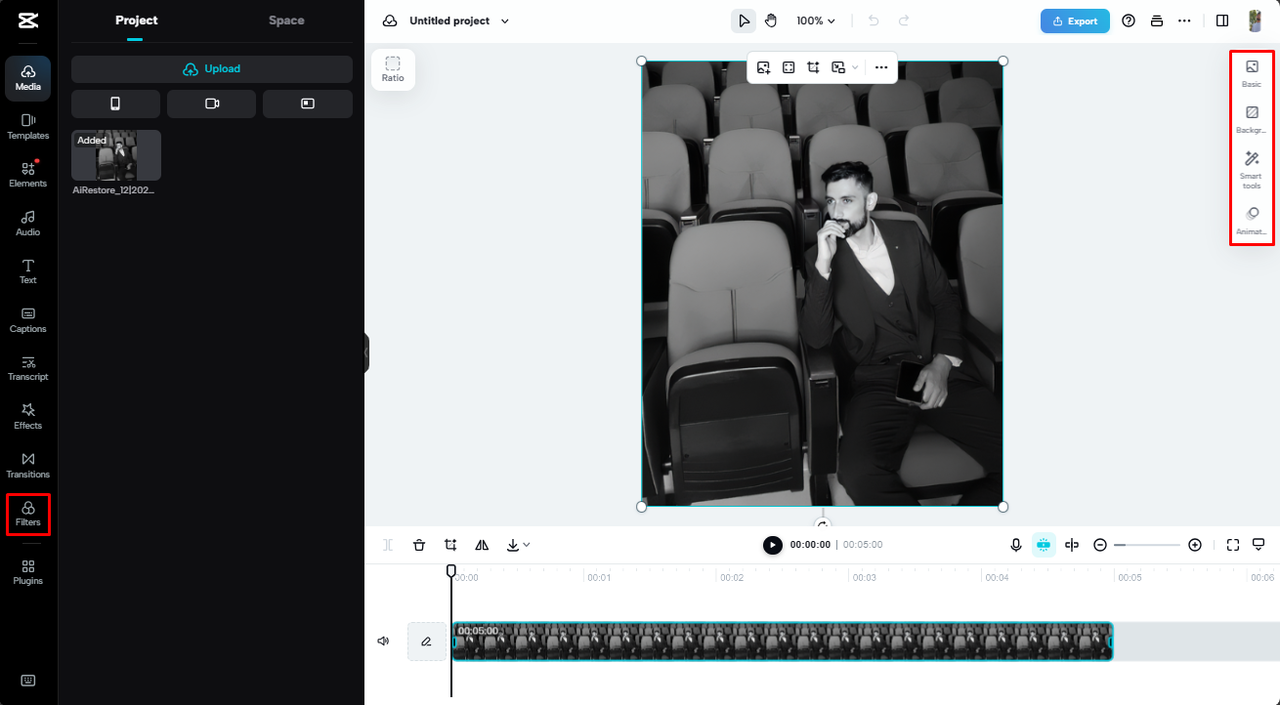1280x705 pixels.
Task: Zoom out the timeline with minus
Action: [1100, 545]
